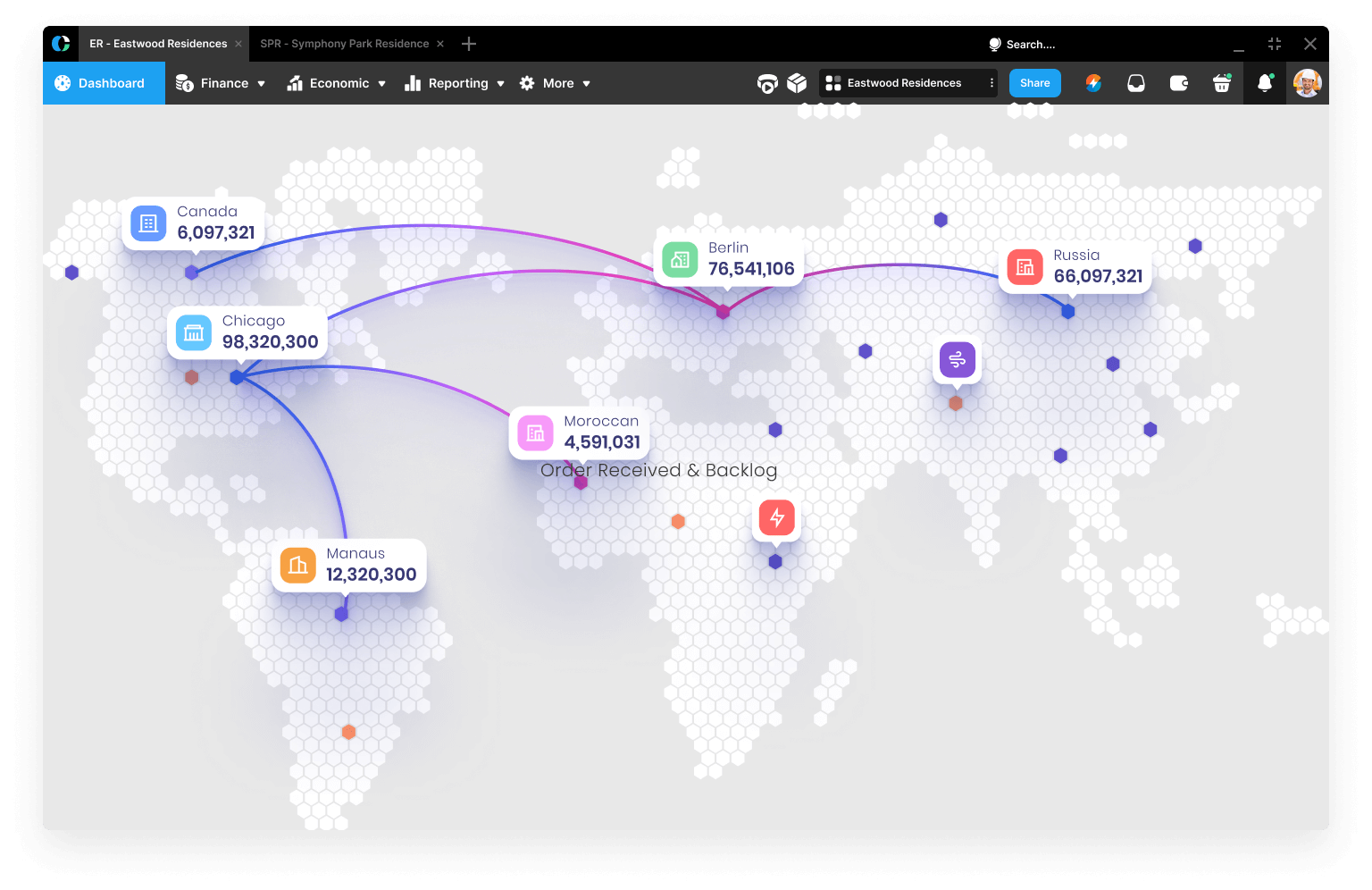Expand the Economic dropdown menu
Screen dimensions: 1372x890
tap(337, 83)
